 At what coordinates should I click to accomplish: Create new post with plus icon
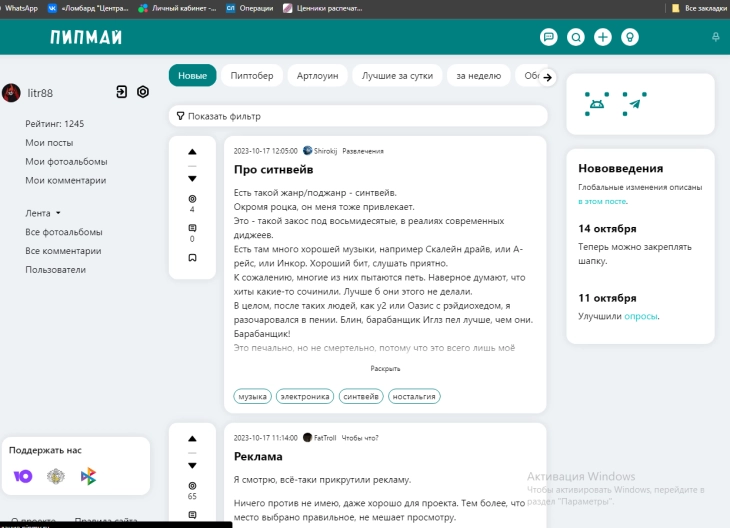[x=603, y=37]
